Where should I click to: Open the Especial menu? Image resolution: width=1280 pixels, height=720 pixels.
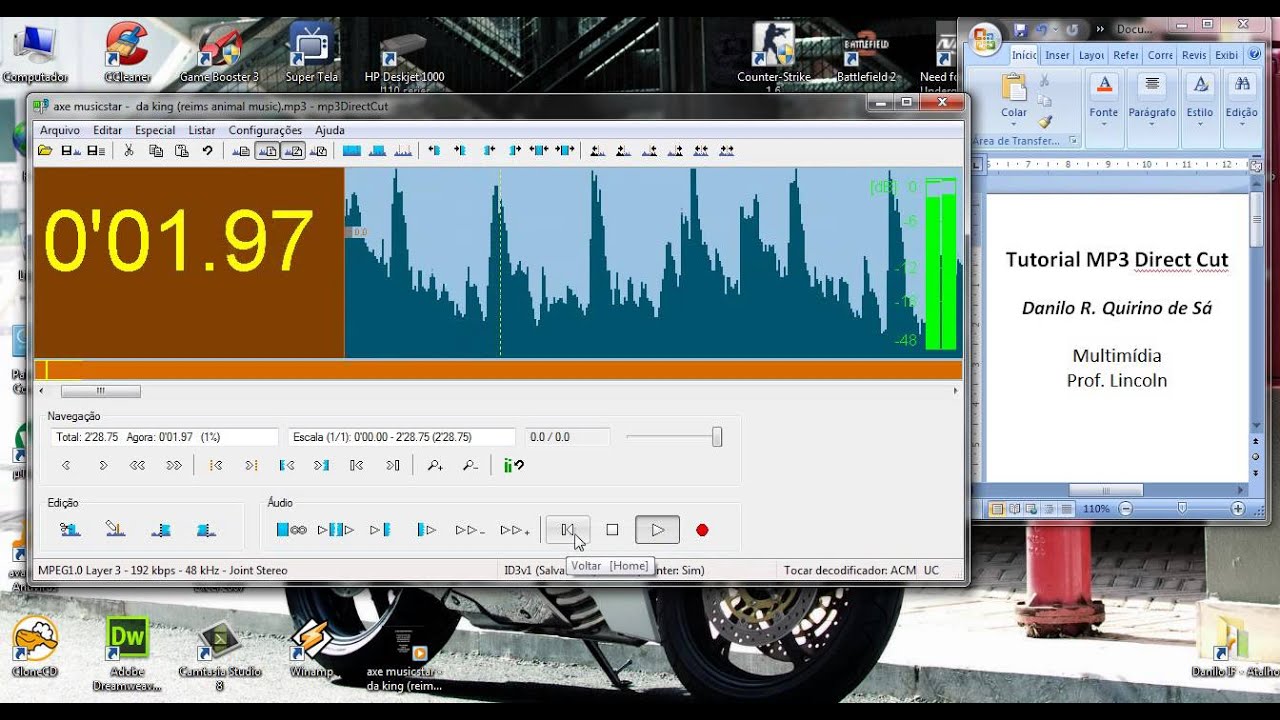tap(155, 130)
